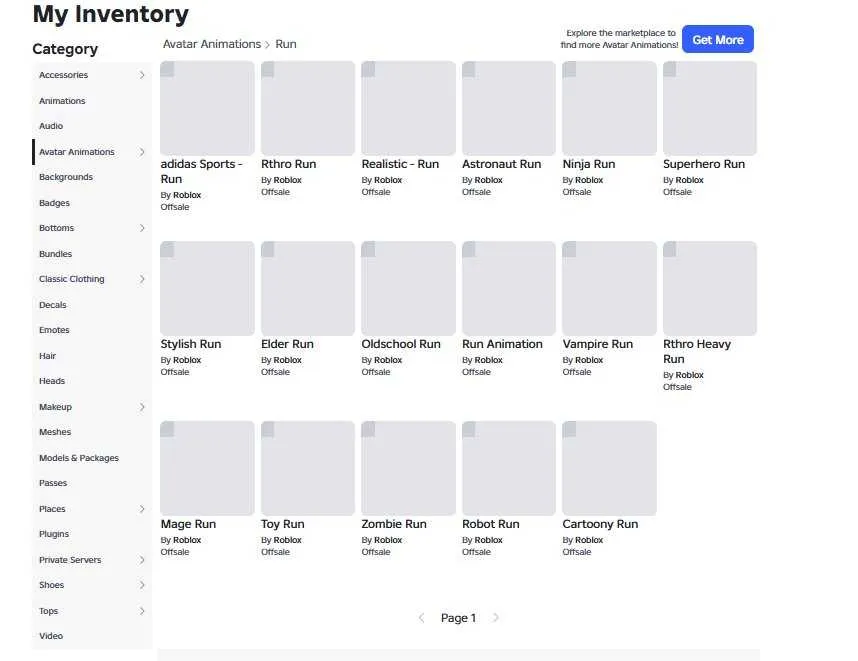The height and width of the screenshot is (661, 858).
Task: Click the Roblox creator link under Elder Run
Action: [288, 360]
